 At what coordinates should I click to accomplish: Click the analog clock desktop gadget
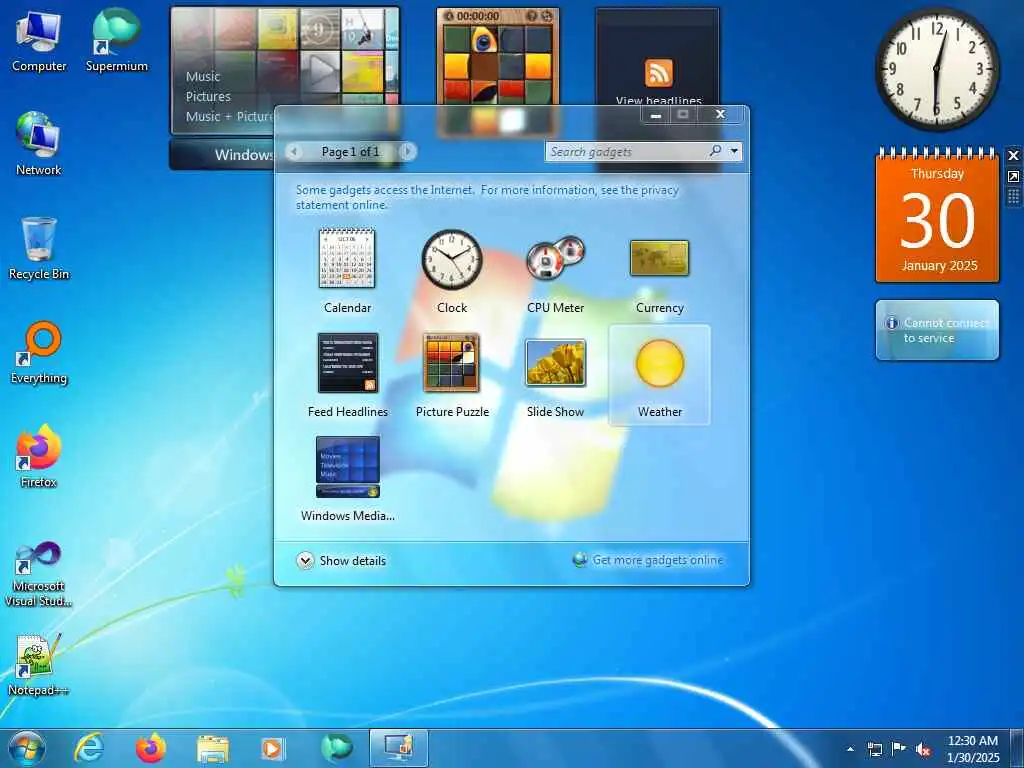937,69
